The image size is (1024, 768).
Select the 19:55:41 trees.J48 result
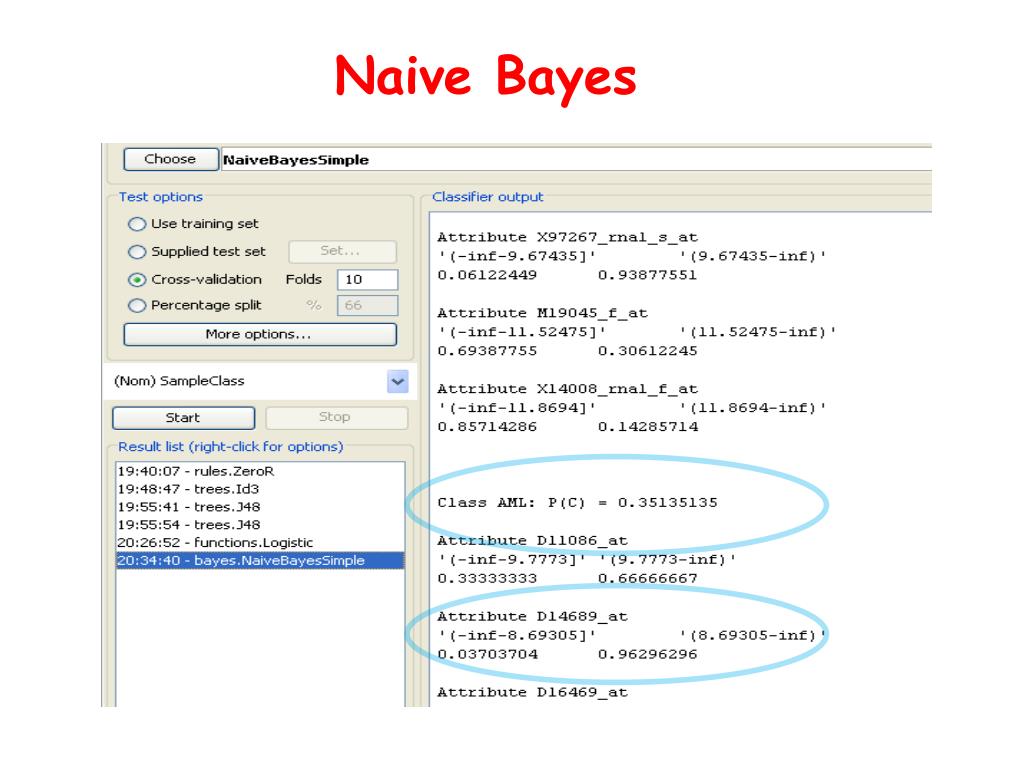click(x=188, y=507)
